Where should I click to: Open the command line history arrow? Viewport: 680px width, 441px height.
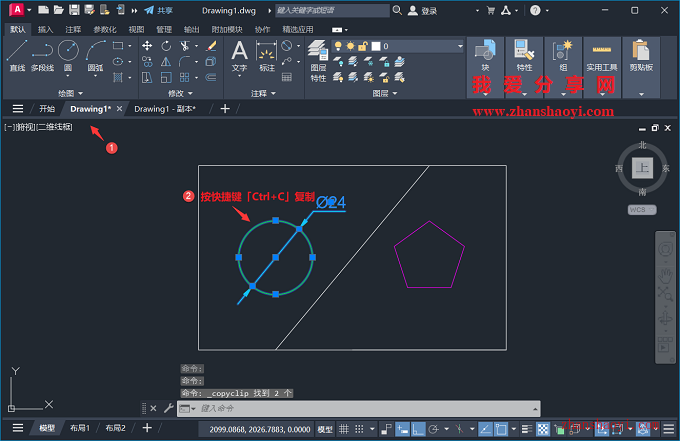coord(535,408)
